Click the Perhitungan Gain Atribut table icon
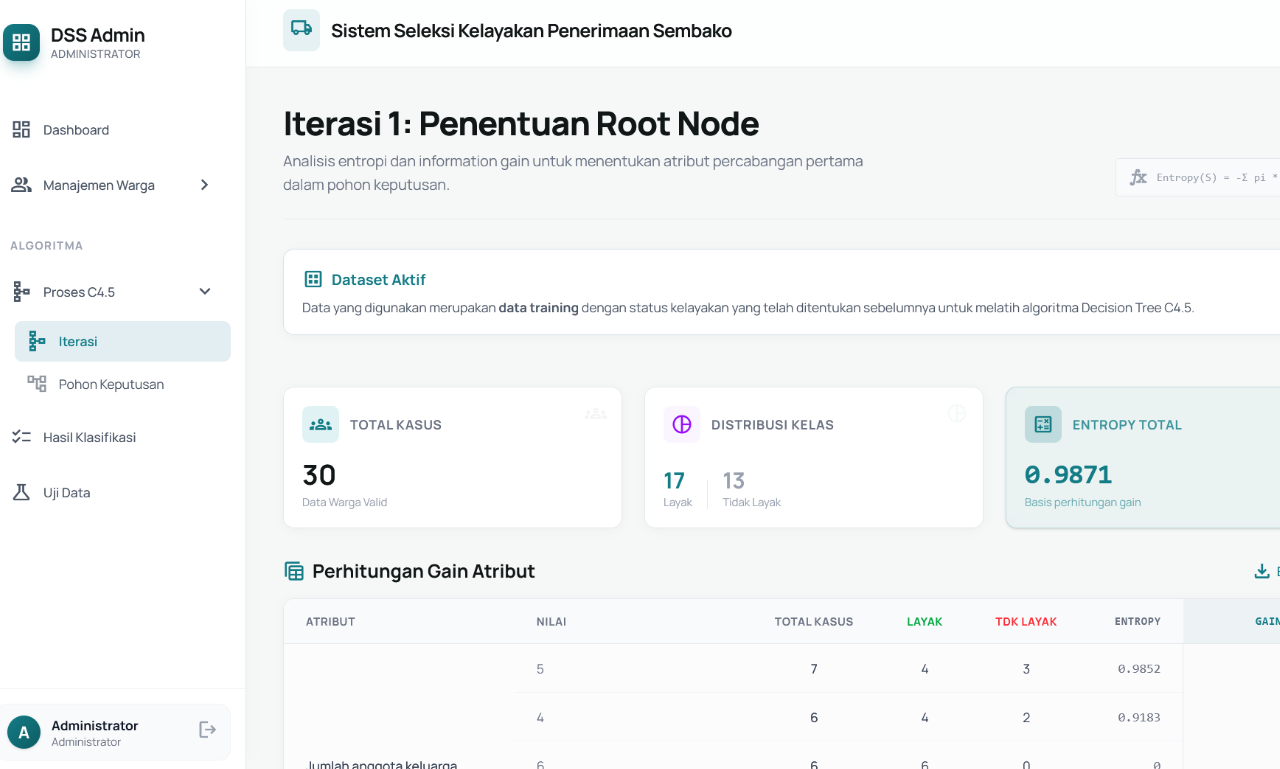This screenshot has height=769, width=1280. tap(294, 571)
